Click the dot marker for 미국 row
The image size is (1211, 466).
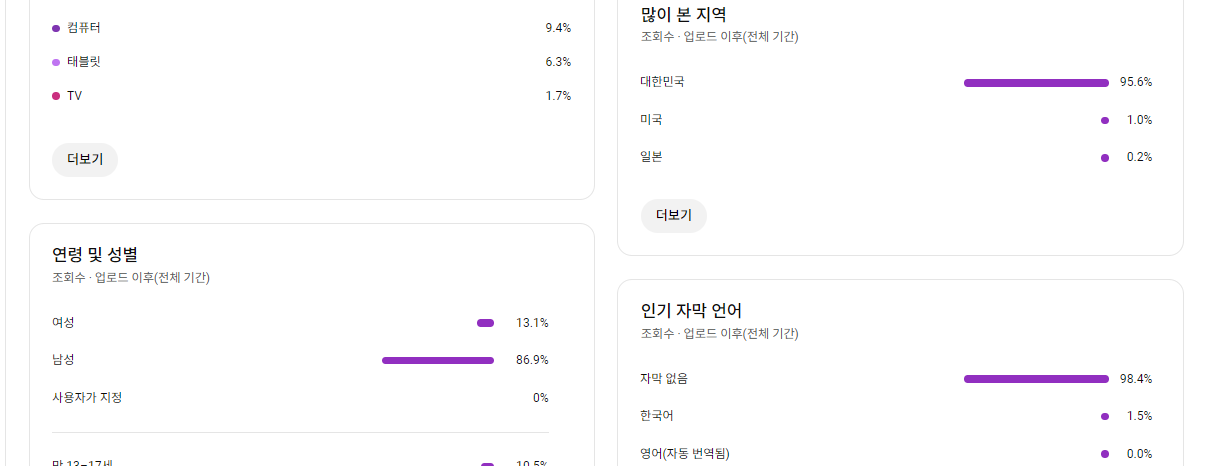[x=1105, y=120]
